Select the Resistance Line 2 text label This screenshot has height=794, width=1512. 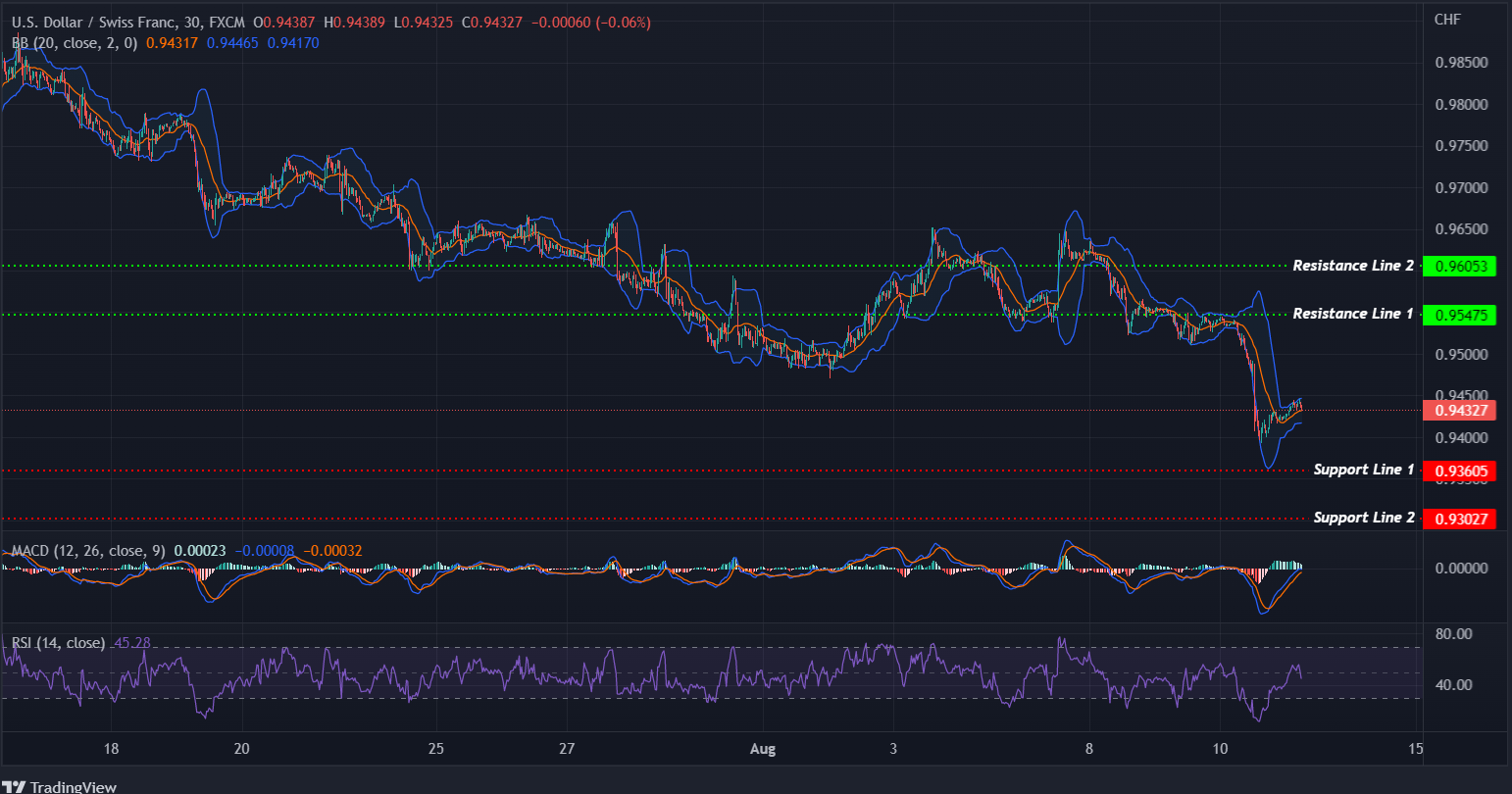pyautogui.click(x=1353, y=265)
